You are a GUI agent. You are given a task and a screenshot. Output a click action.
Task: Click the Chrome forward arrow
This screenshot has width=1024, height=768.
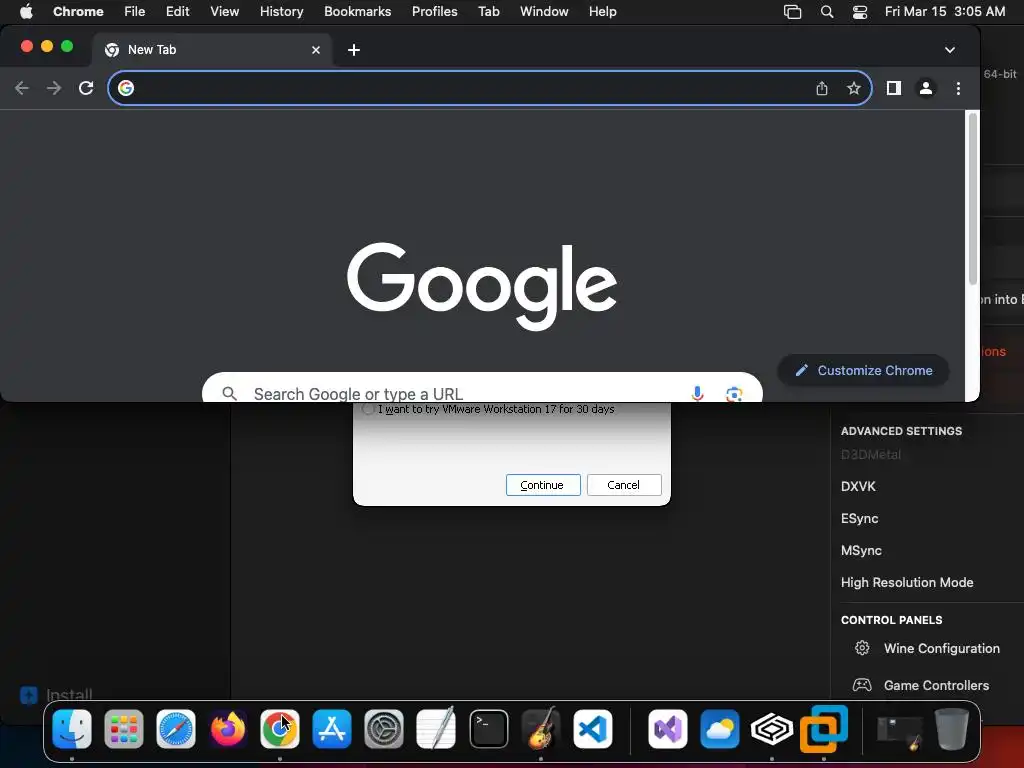tap(54, 88)
